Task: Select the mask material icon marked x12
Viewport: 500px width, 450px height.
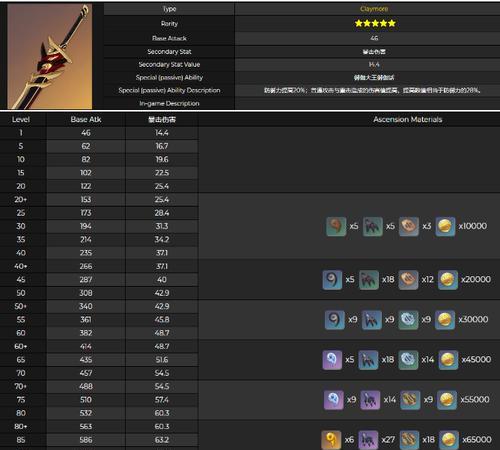Action: pyautogui.click(x=408, y=280)
